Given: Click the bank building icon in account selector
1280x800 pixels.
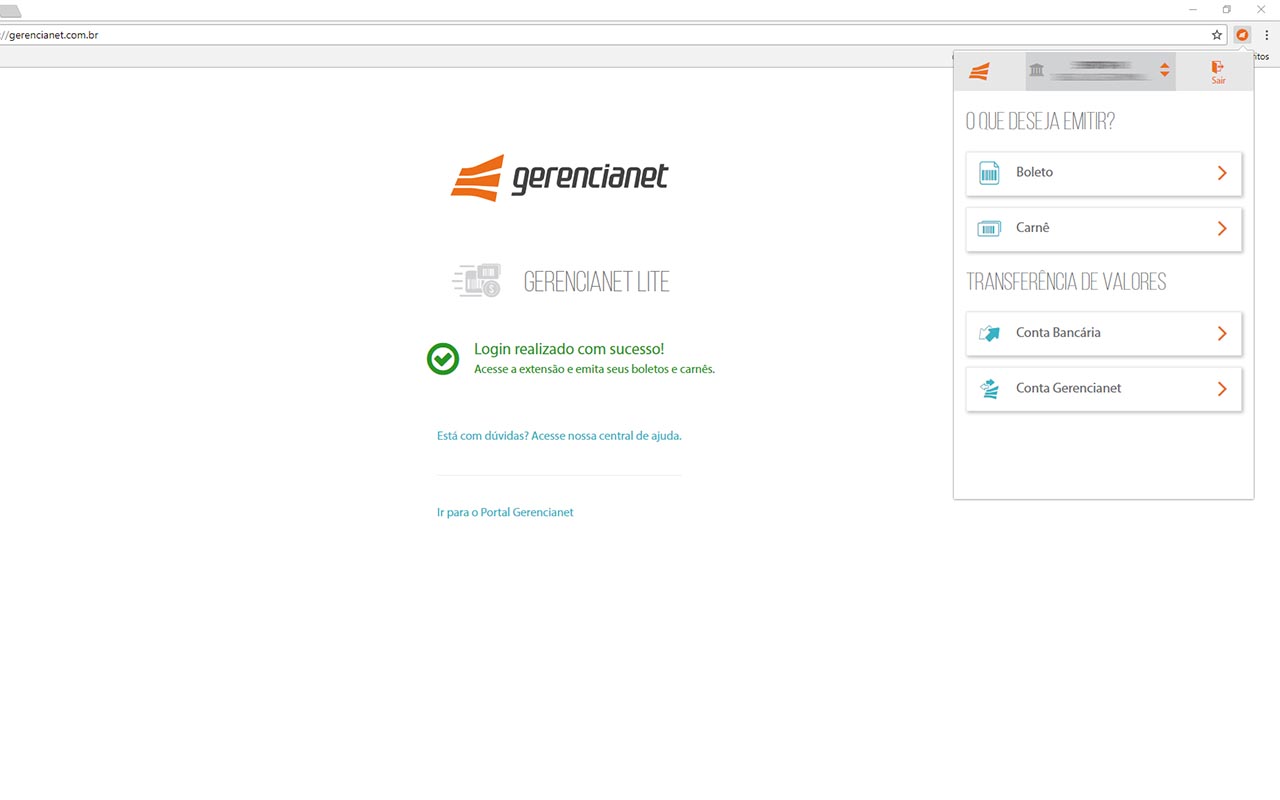Looking at the screenshot, I should point(1036,70).
